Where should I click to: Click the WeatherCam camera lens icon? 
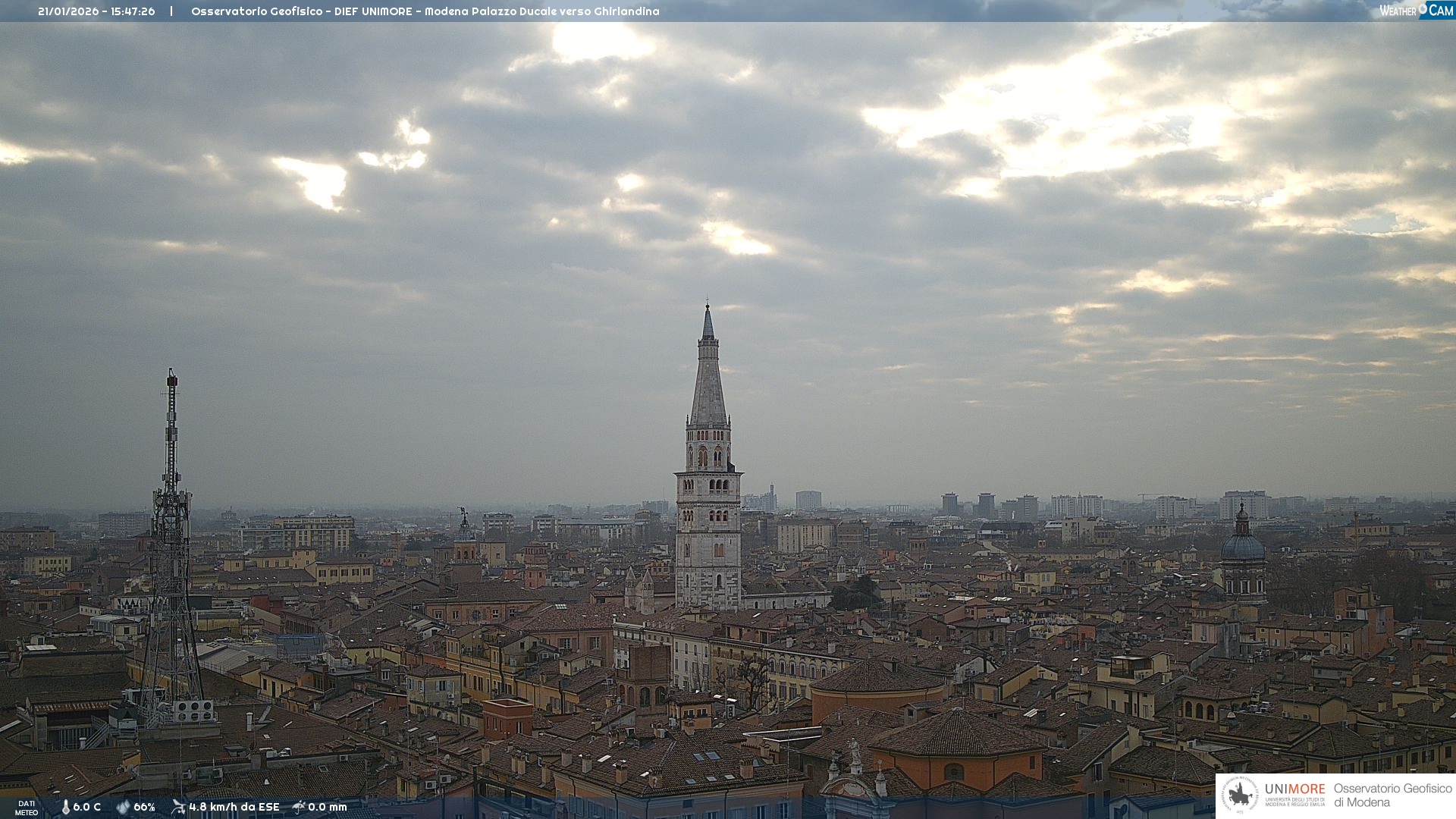1423,9
